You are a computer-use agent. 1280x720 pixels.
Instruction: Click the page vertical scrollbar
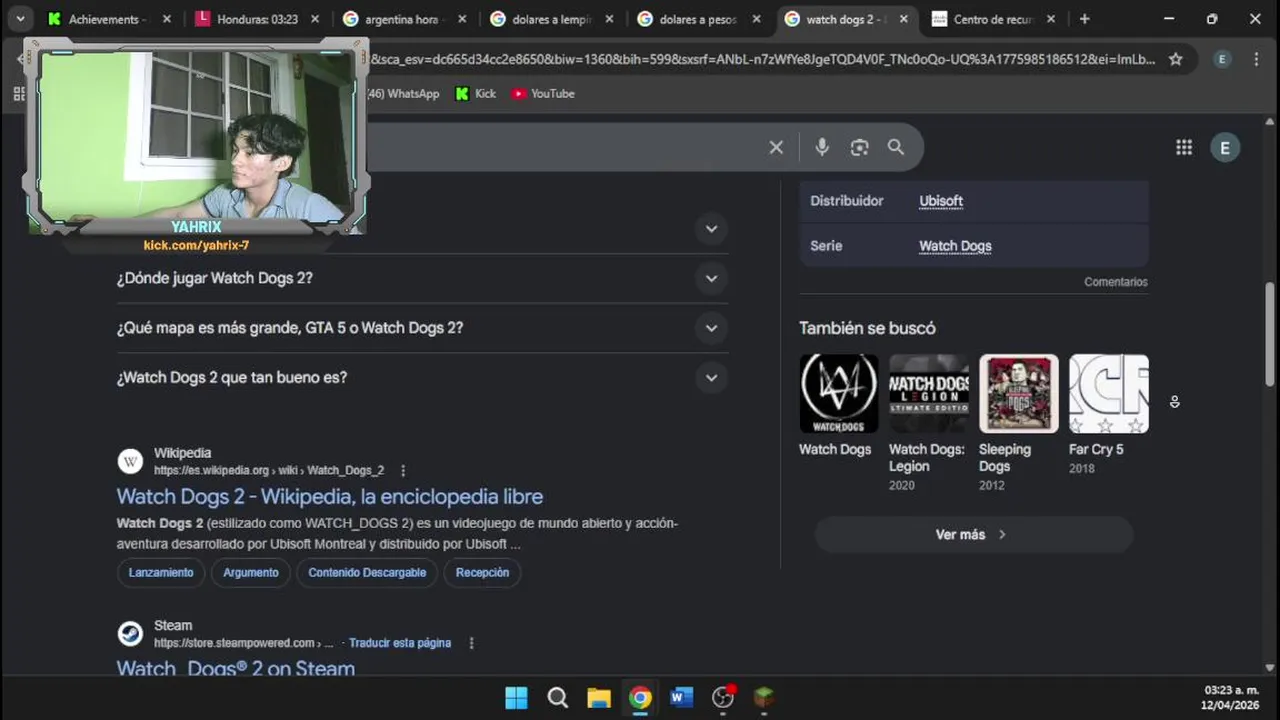(x=1271, y=336)
